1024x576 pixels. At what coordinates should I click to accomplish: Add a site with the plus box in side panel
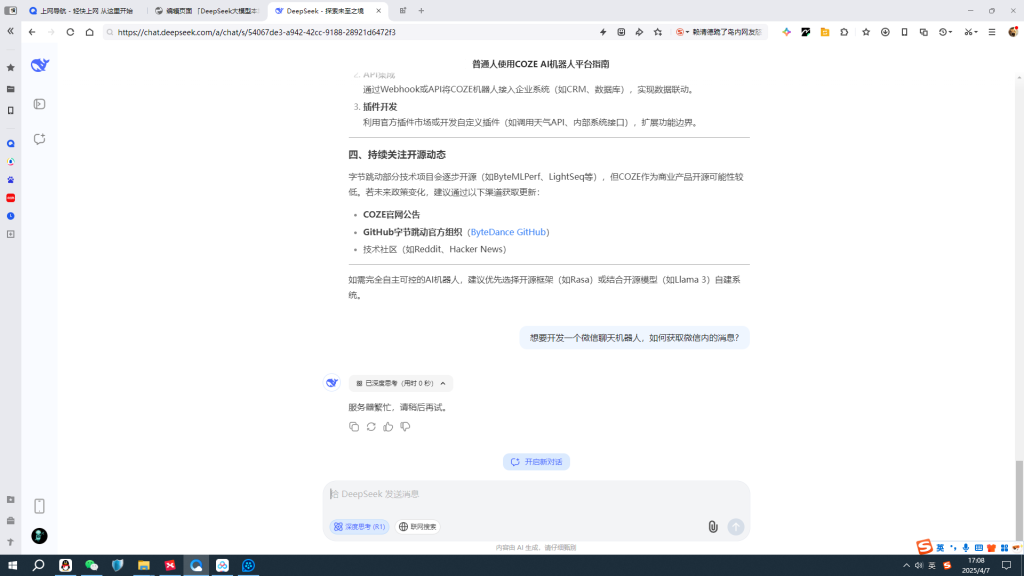point(10,234)
